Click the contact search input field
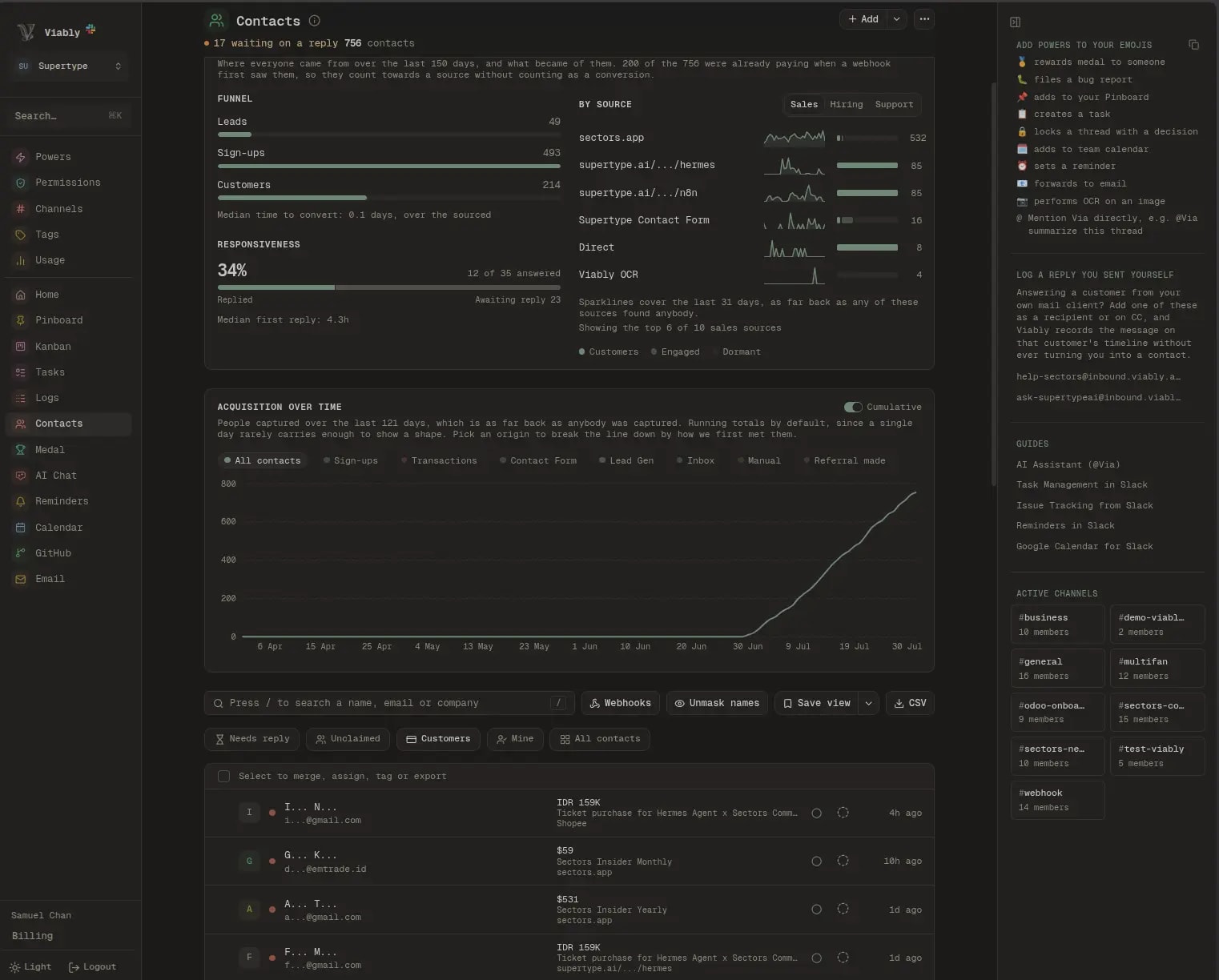The height and width of the screenshot is (980, 1219). click(x=389, y=704)
